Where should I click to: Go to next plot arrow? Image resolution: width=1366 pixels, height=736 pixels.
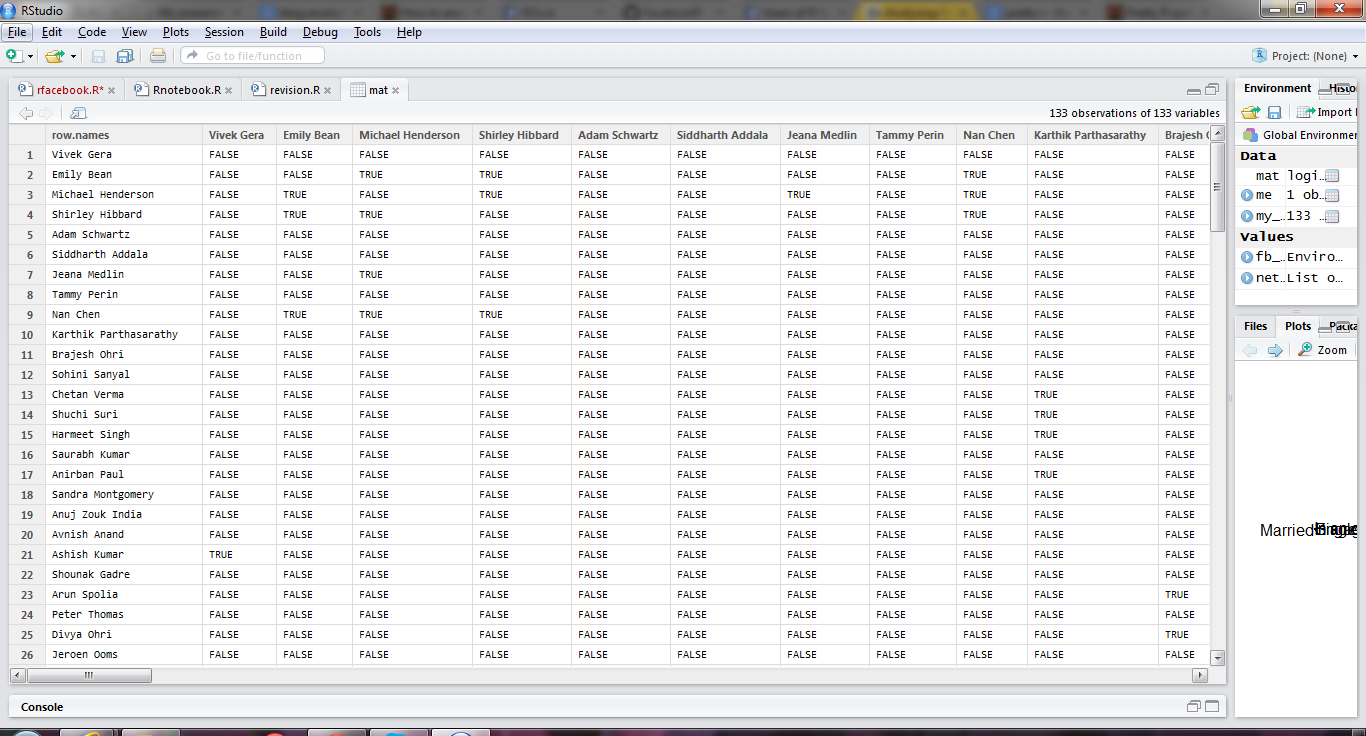(x=1275, y=350)
